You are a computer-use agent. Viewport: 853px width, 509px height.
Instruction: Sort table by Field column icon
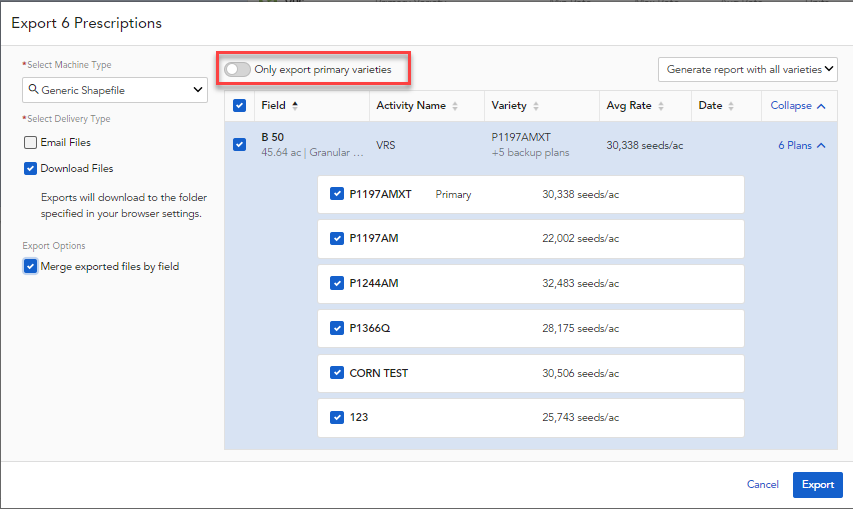pyautogui.click(x=295, y=106)
